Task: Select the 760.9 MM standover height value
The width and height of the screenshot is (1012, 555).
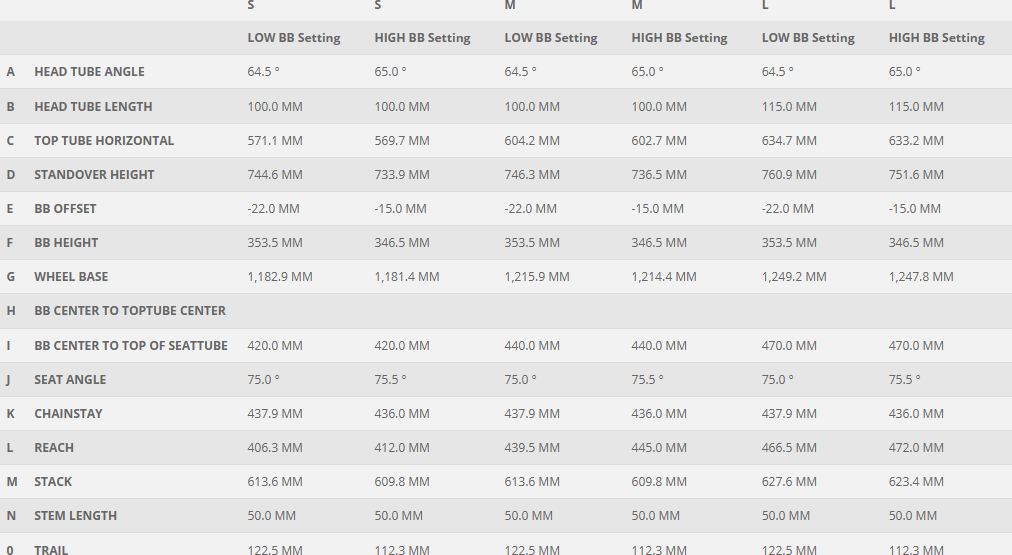Action: [x=789, y=174]
